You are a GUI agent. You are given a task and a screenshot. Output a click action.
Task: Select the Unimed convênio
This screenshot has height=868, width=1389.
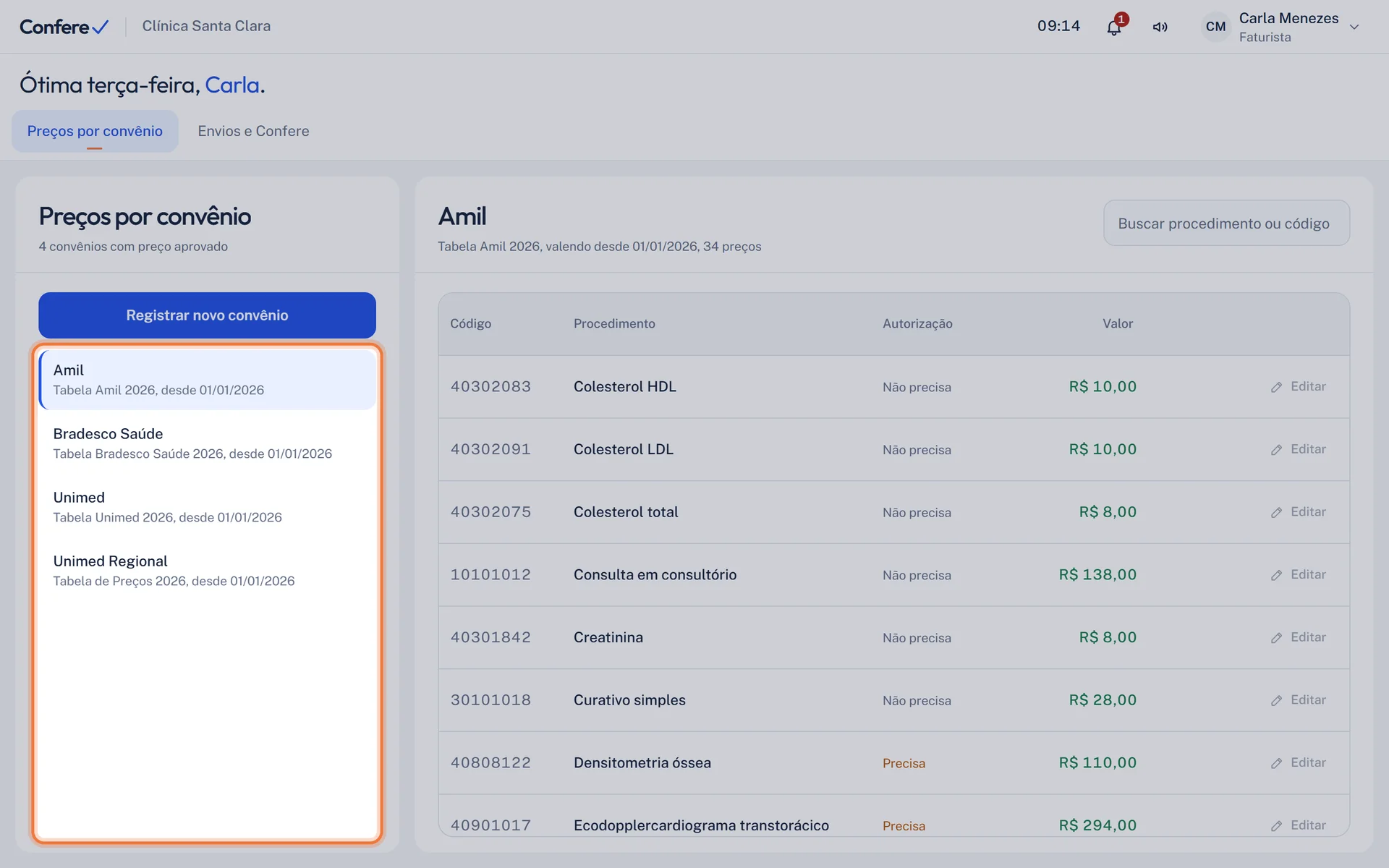pos(207,507)
